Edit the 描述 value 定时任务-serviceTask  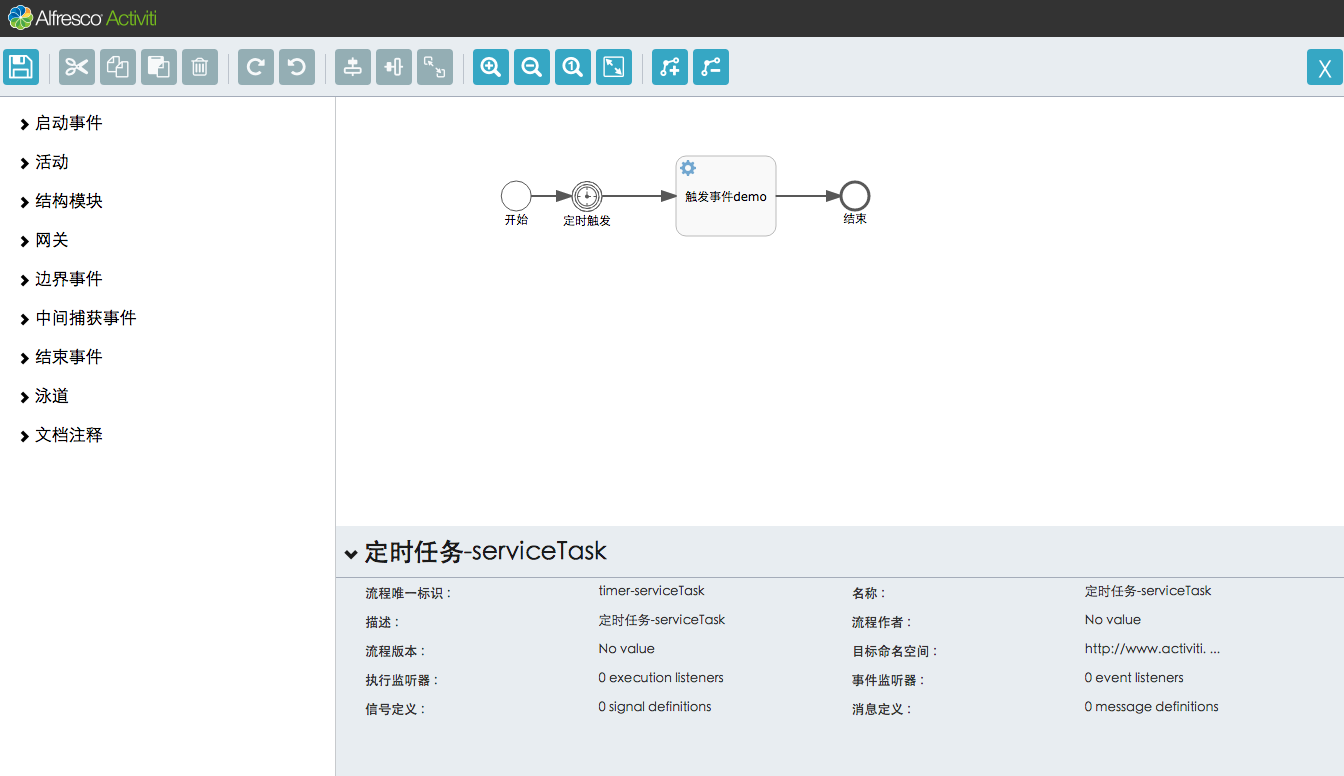tap(662, 620)
